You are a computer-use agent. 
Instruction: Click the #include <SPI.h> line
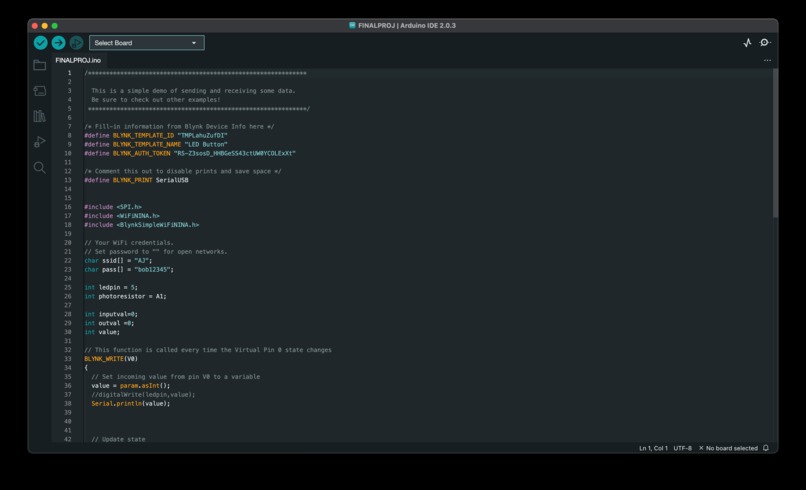tap(113, 207)
